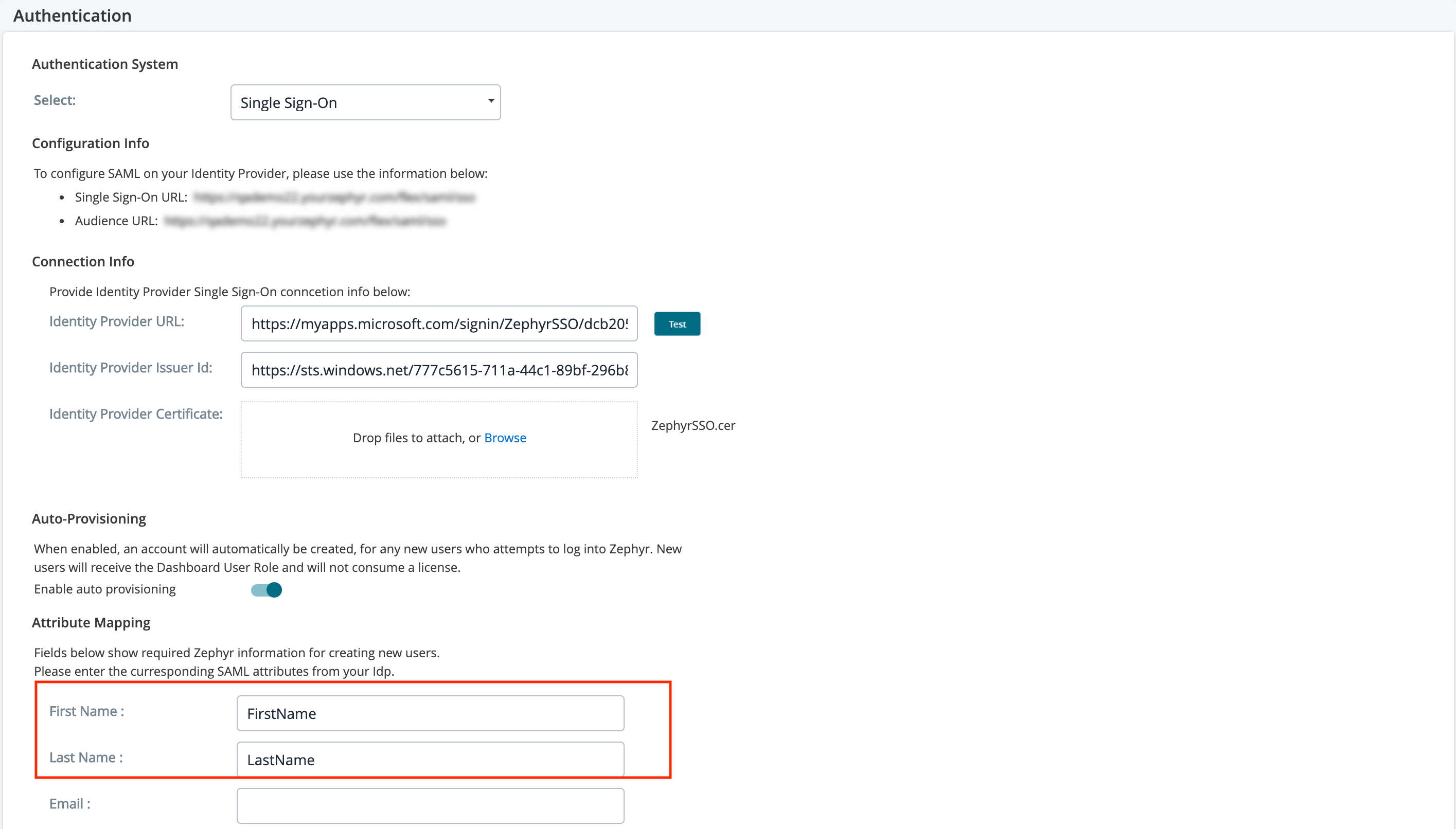Click the First Name attribute field
Screen dimensions: 1456x829
coord(430,713)
